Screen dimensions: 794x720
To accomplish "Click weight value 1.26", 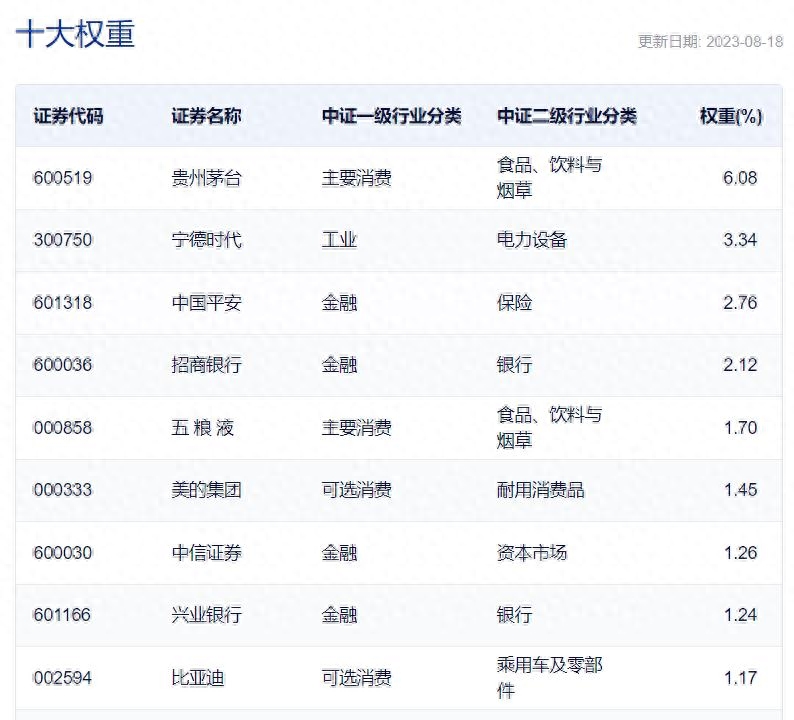I will pyautogui.click(x=740, y=552).
